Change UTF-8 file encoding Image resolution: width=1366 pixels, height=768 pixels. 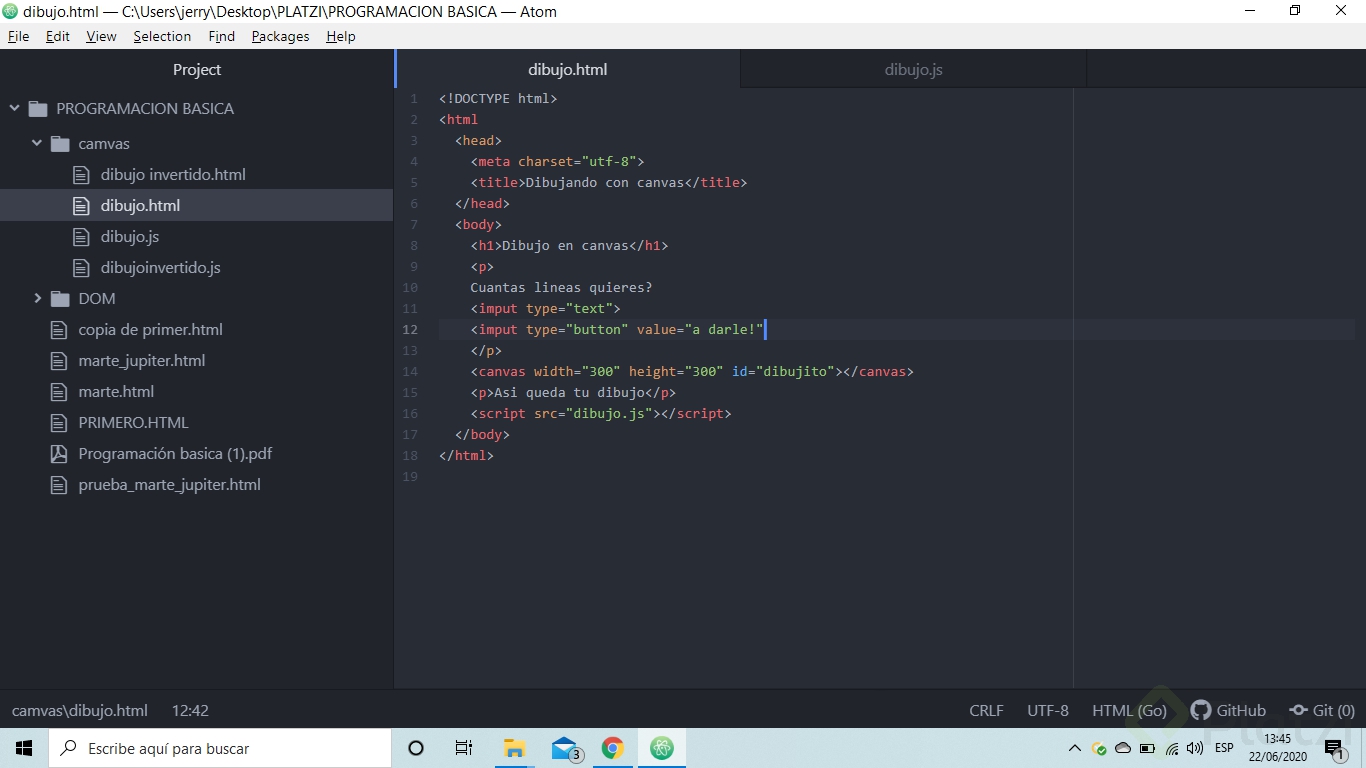(1048, 710)
